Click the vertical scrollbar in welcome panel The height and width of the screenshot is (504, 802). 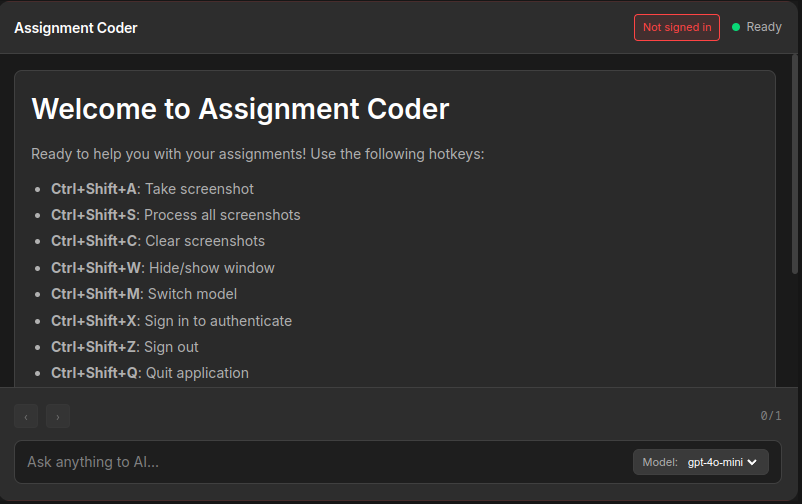[x=795, y=164]
